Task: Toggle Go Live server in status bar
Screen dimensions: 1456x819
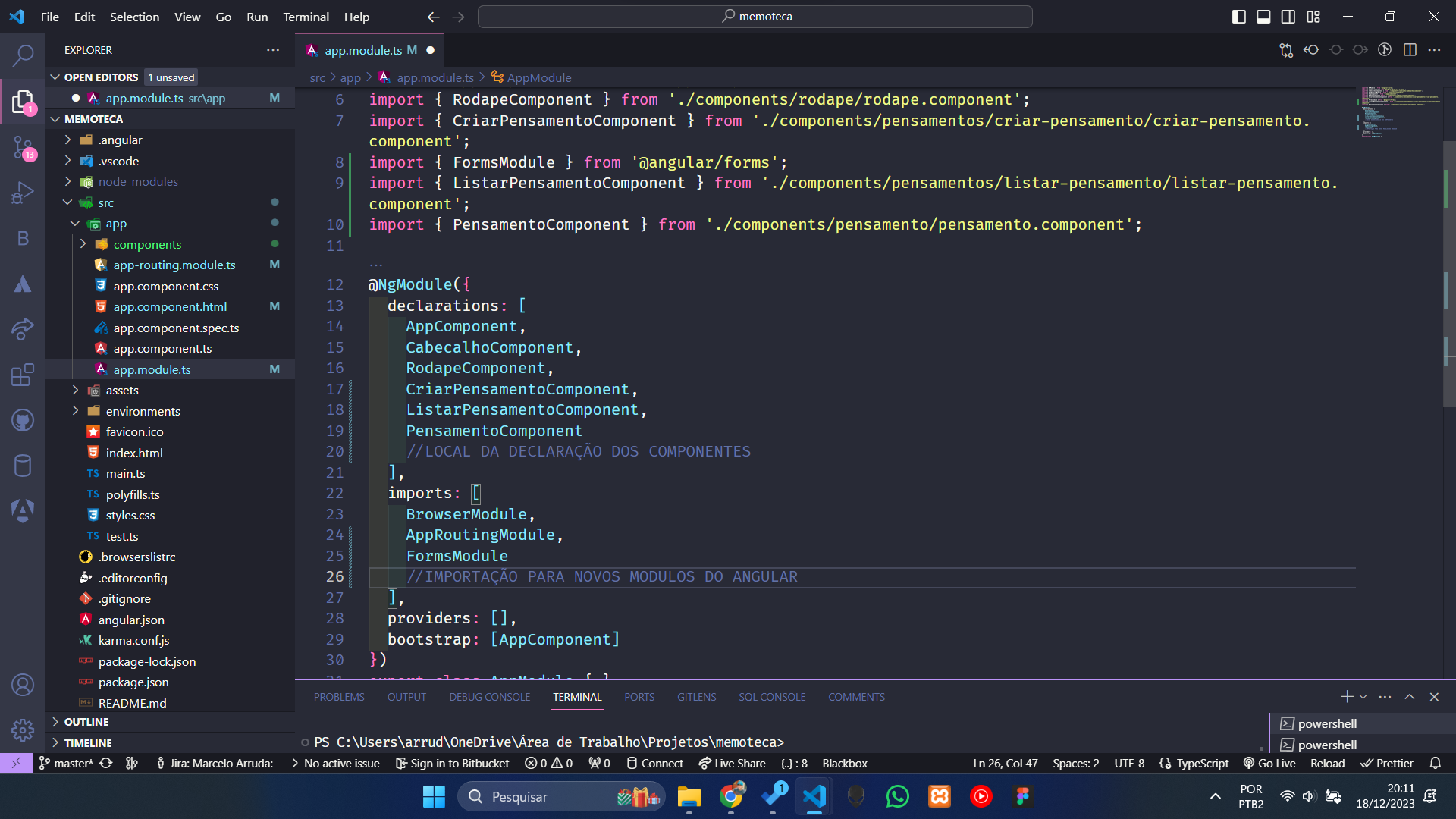Action: pos(1269,763)
